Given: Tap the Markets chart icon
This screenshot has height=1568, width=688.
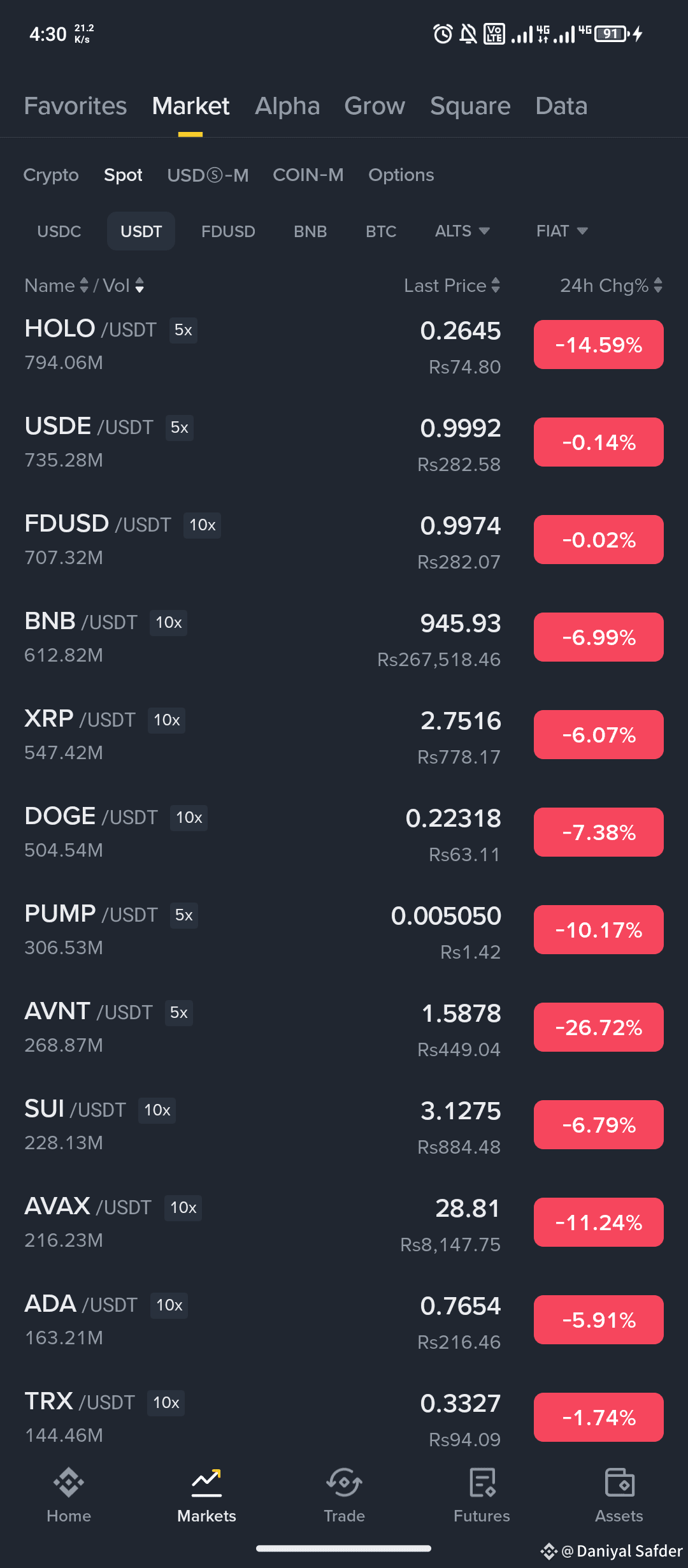Looking at the screenshot, I should 207,1482.
